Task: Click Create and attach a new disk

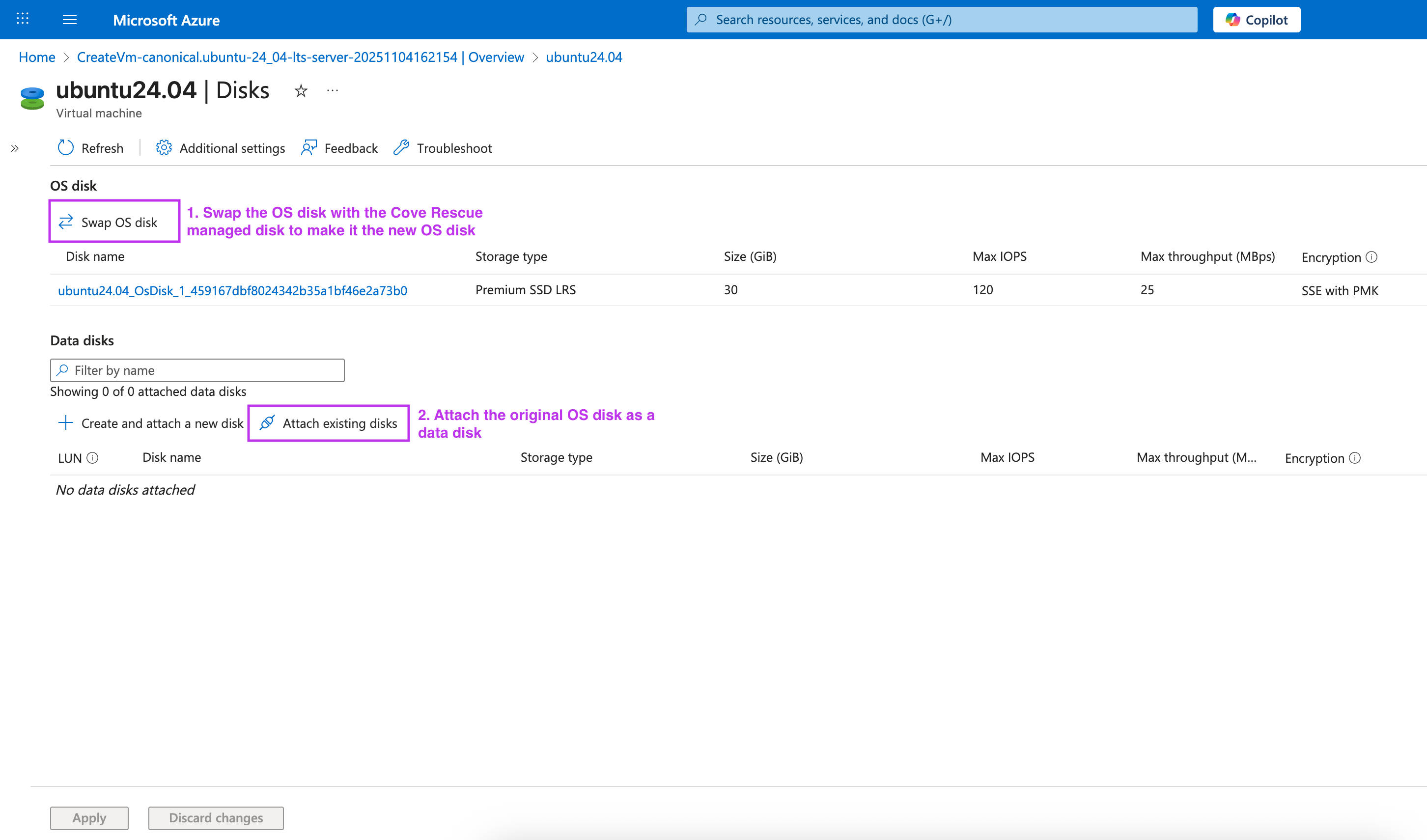Action: pos(151,423)
